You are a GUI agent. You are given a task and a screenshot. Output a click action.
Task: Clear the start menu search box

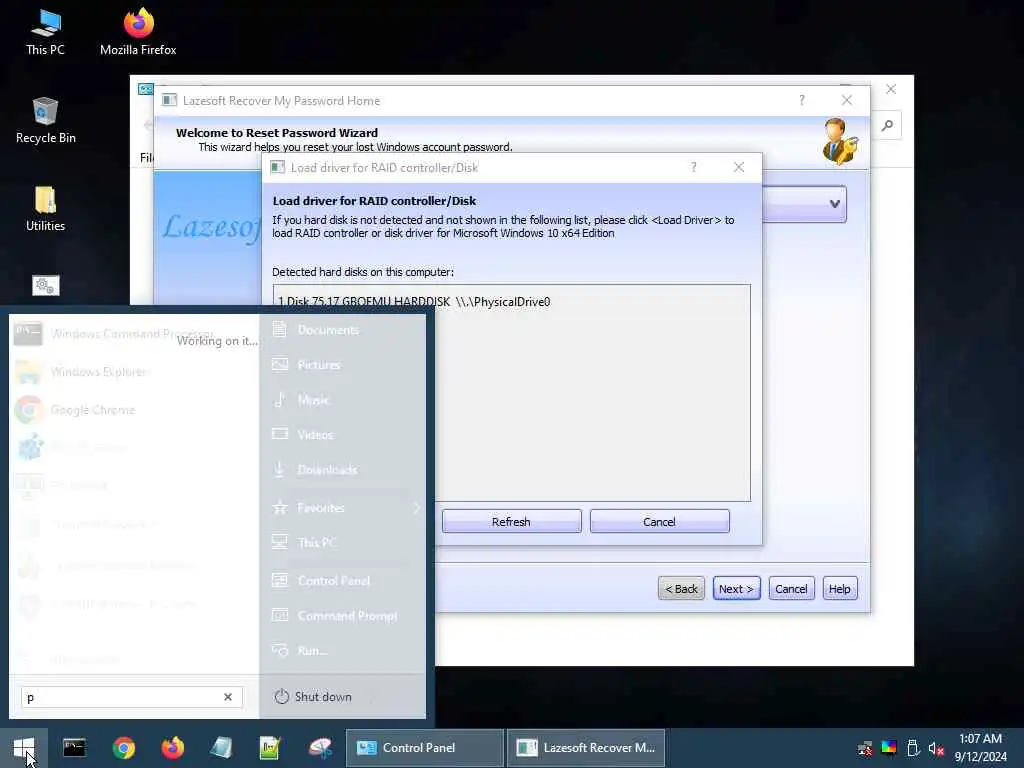click(x=228, y=697)
